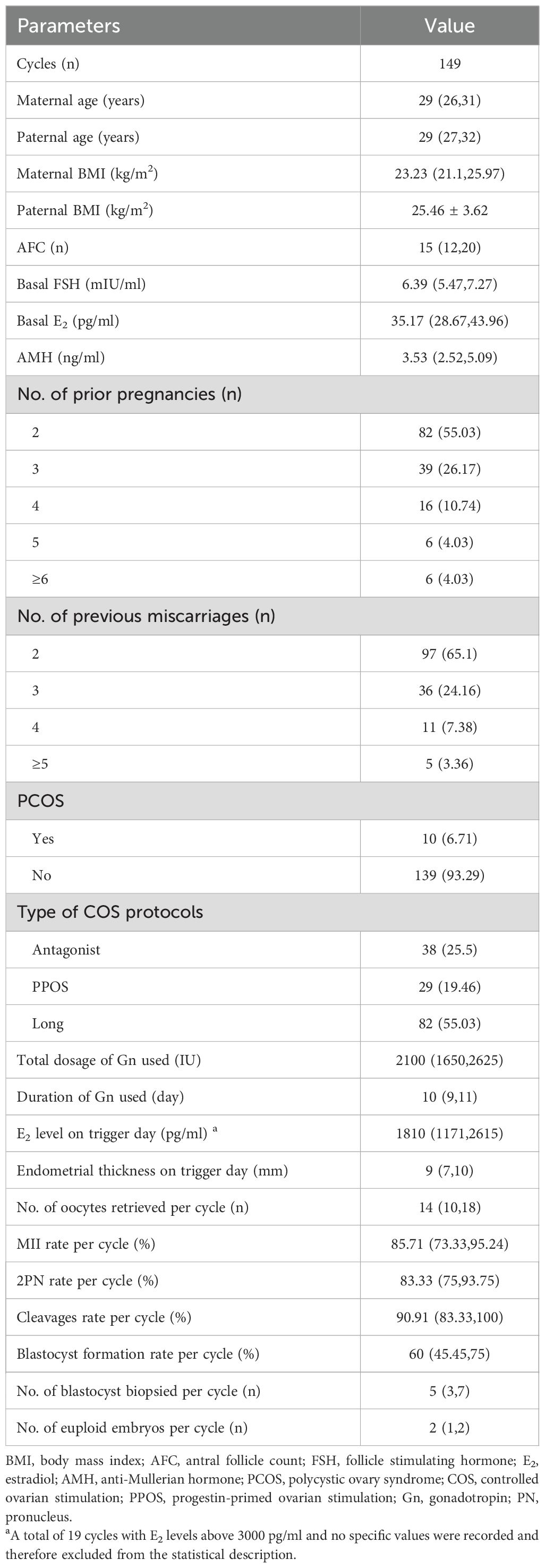Image resolution: width=545 pixels, height=1568 pixels.
Task: Click the Parameters column header
Action: pos(68,25)
